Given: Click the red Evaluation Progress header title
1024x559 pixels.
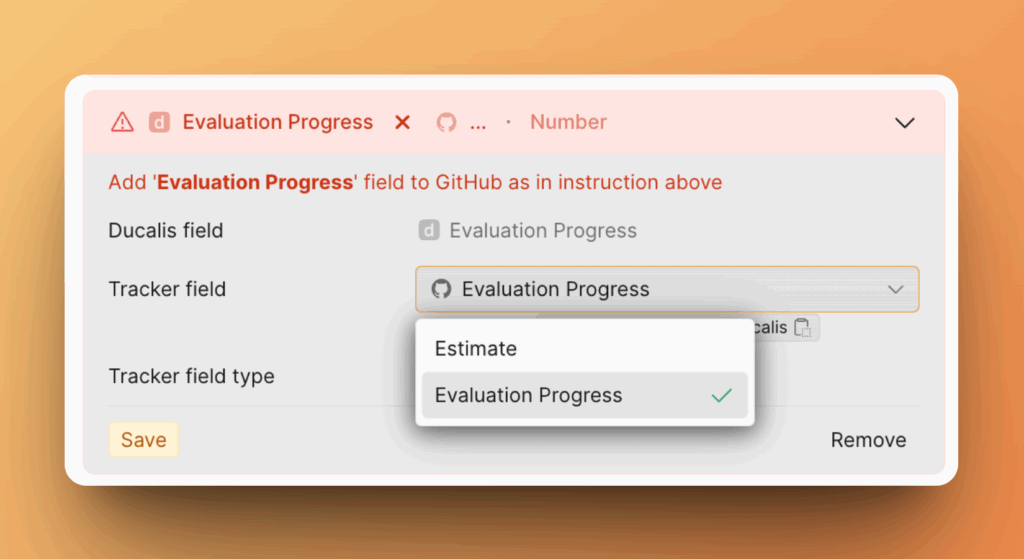Looking at the screenshot, I should click(x=277, y=122).
